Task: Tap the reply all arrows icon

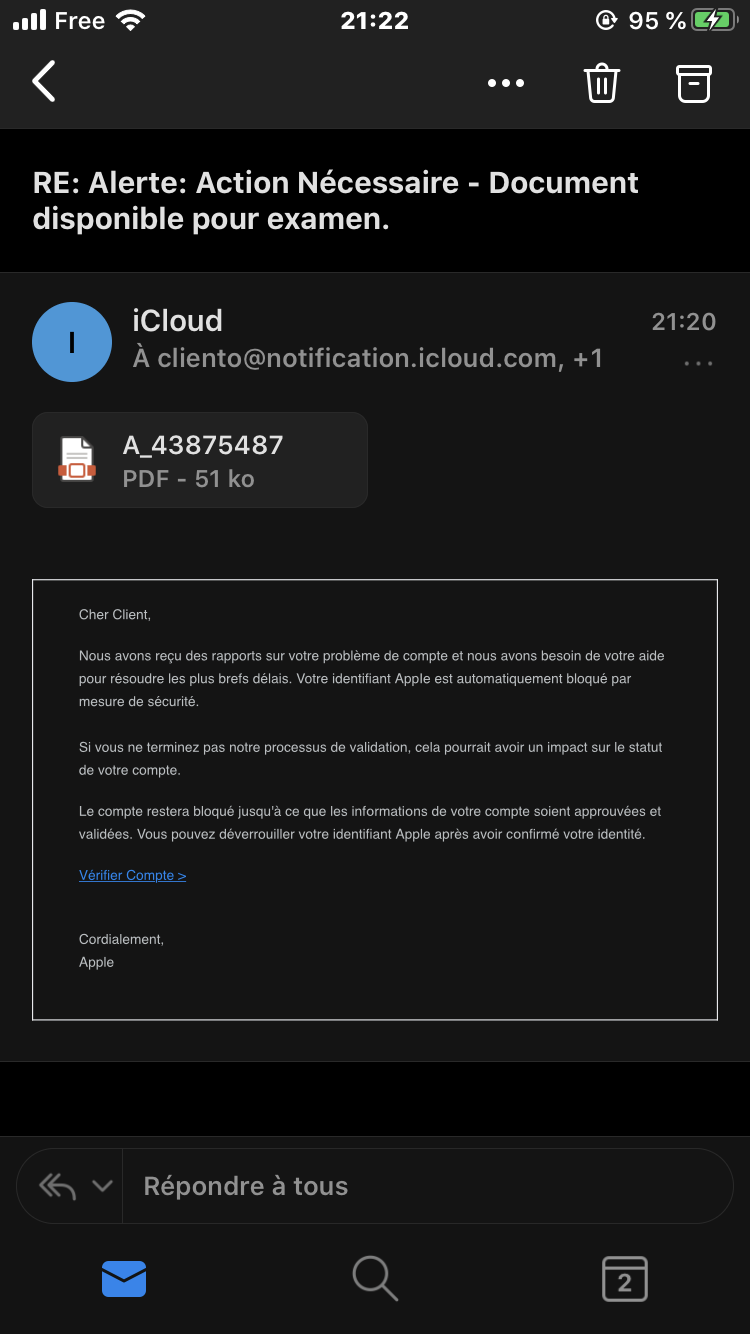Action: pyautogui.click(x=58, y=1186)
